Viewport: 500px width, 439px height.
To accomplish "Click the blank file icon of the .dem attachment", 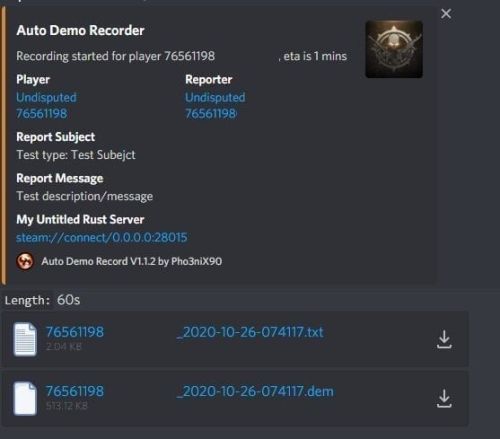I will coord(25,399).
